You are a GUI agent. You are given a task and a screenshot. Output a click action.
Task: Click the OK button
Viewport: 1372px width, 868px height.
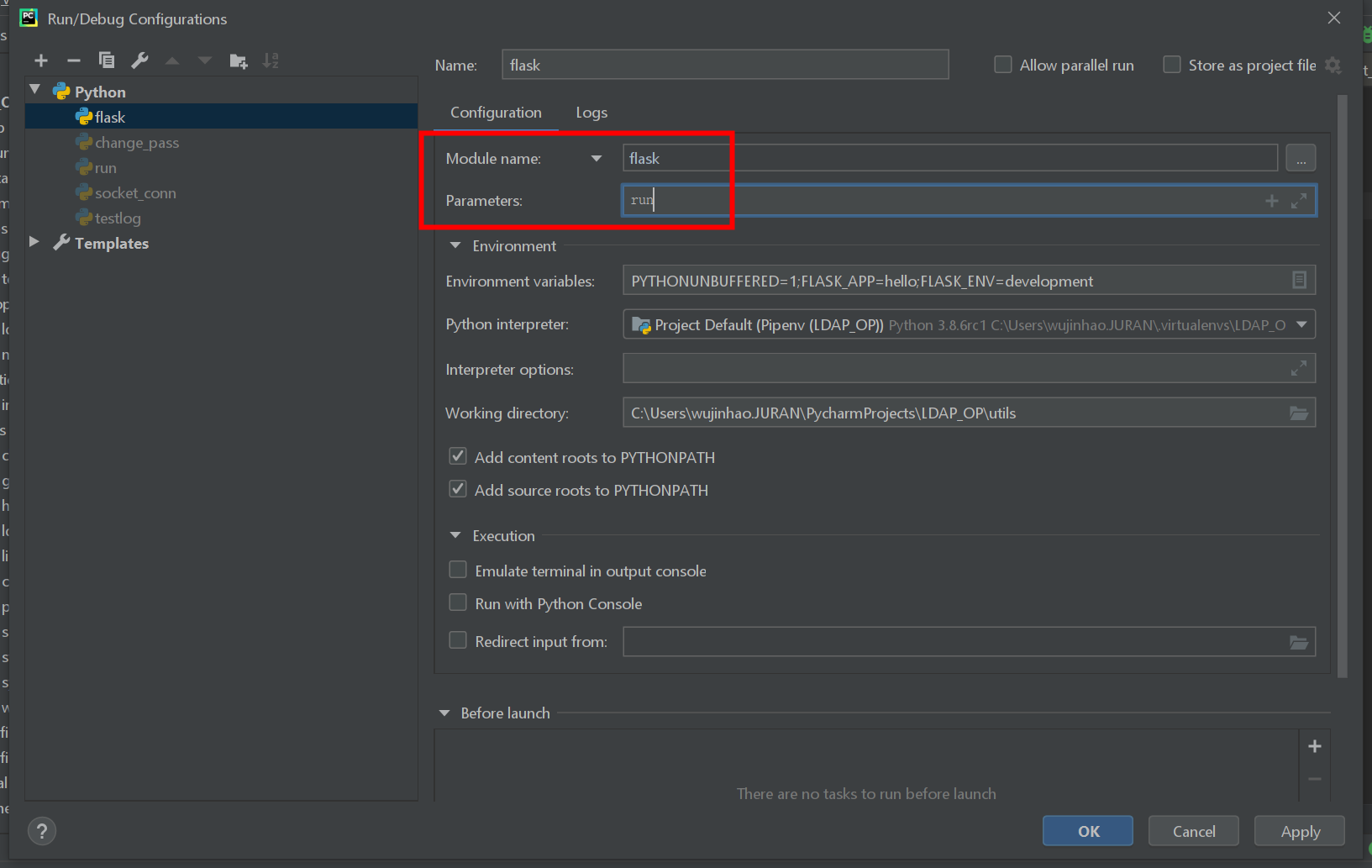(1088, 831)
